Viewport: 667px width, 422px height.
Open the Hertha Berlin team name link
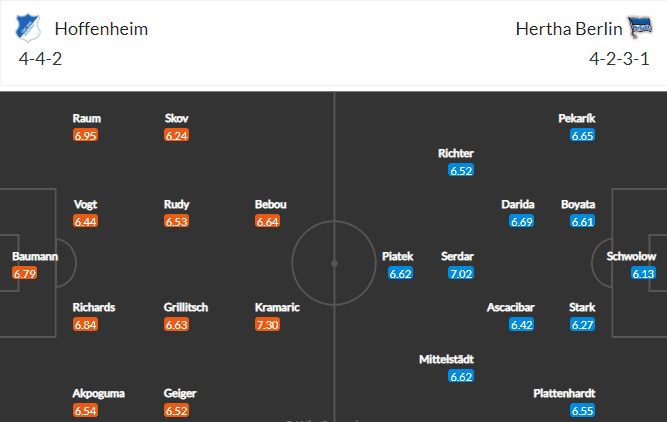(569, 29)
